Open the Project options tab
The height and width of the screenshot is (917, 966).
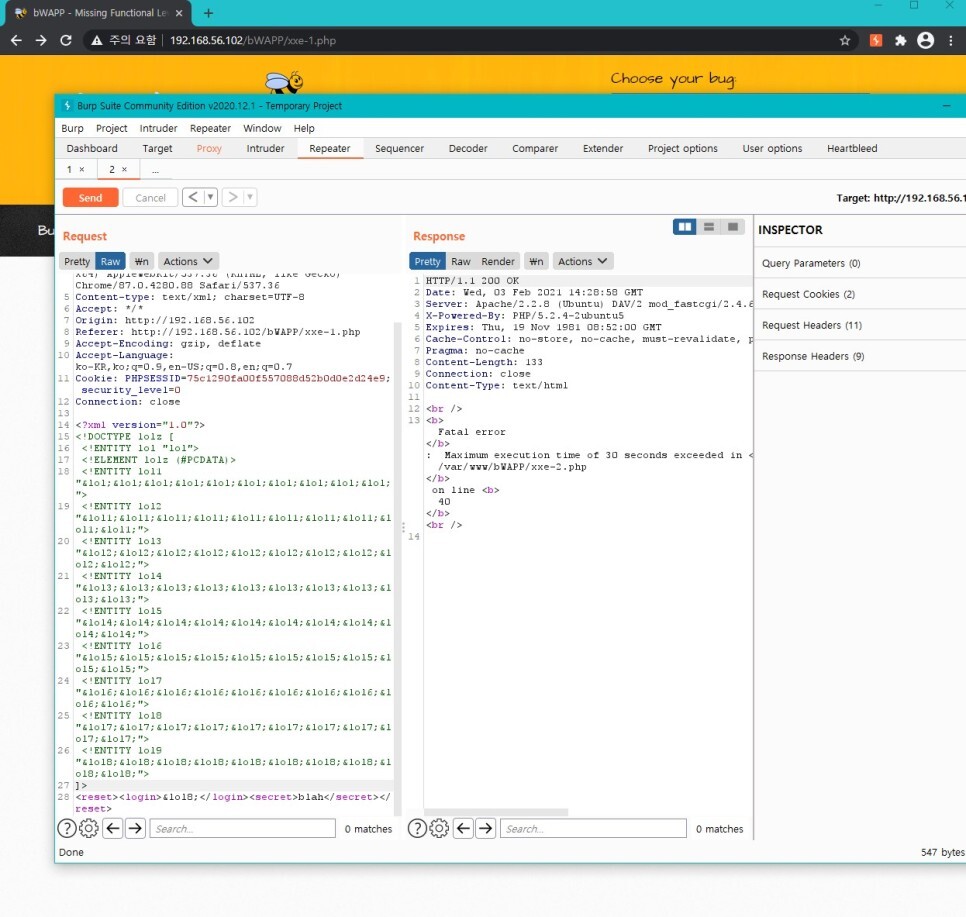(x=683, y=149)
